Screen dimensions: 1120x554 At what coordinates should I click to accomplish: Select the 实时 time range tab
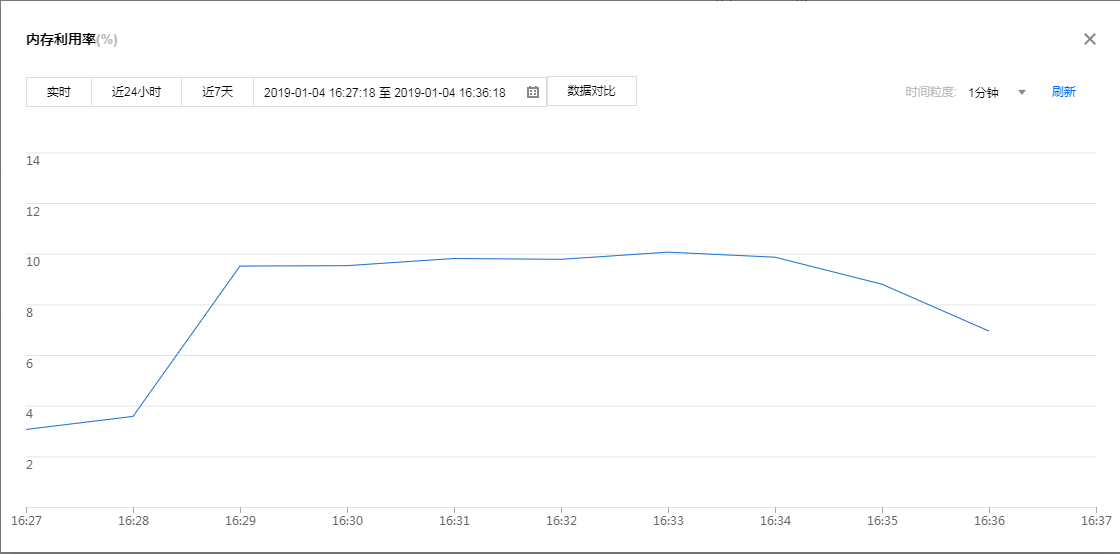pyautogui.click(x=59, y=92)
